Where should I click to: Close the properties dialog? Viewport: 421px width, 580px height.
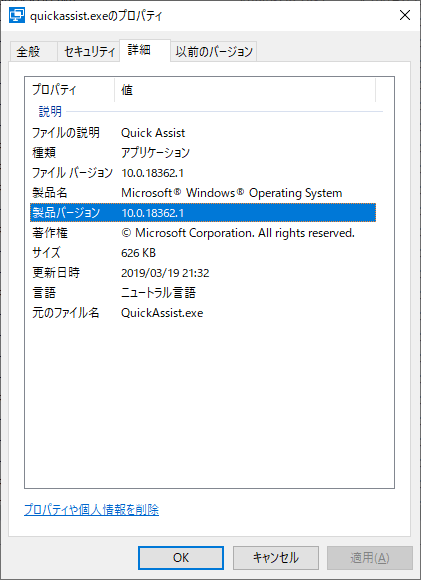405,16
